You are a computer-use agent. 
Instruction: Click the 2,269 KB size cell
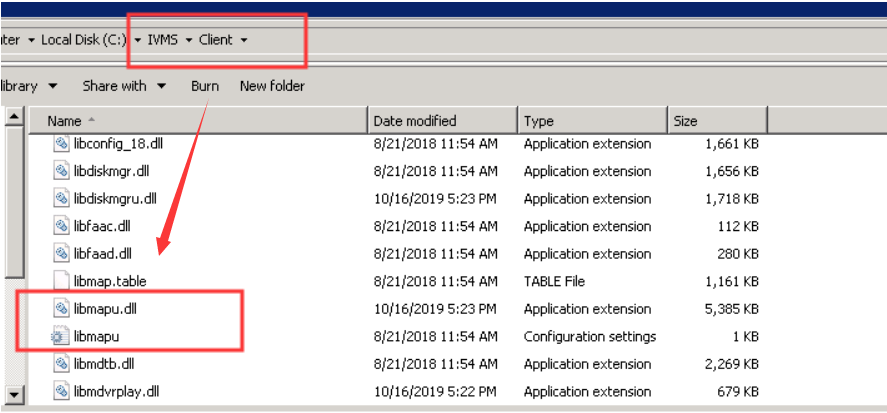(732, 364)
